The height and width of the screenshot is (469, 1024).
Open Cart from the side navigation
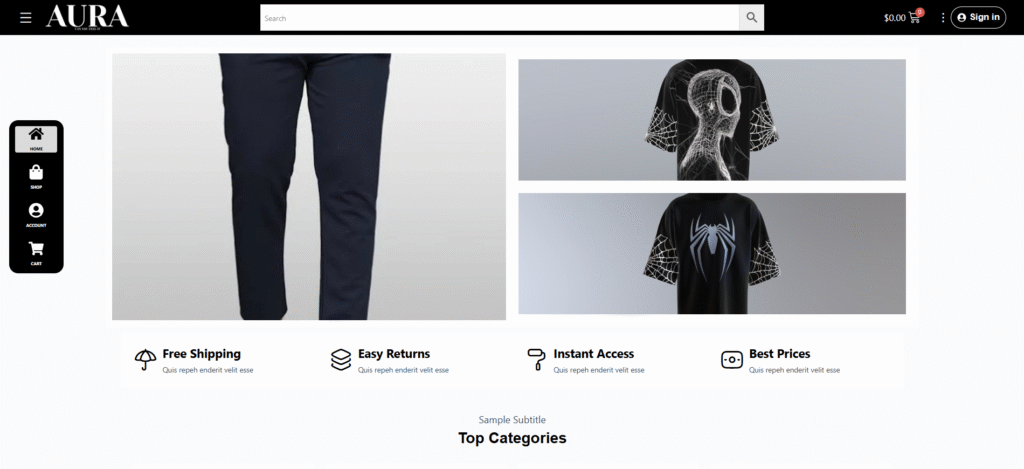pyautogui.click(x=36, y=253)
